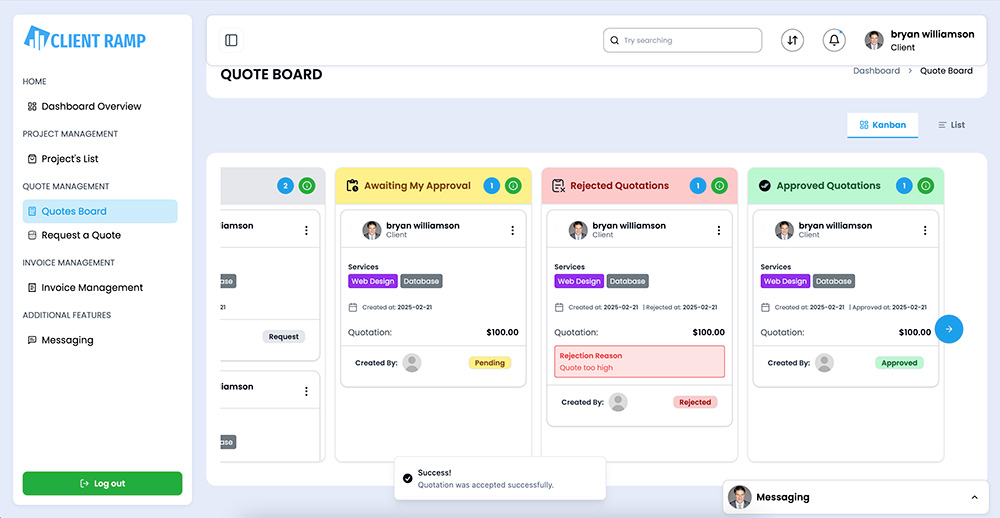The width and height of the screenshot is (1000, 518).
Task: Click the Rejected Quotations column icon
Action: pyautogui.click(x=558, y=186)
